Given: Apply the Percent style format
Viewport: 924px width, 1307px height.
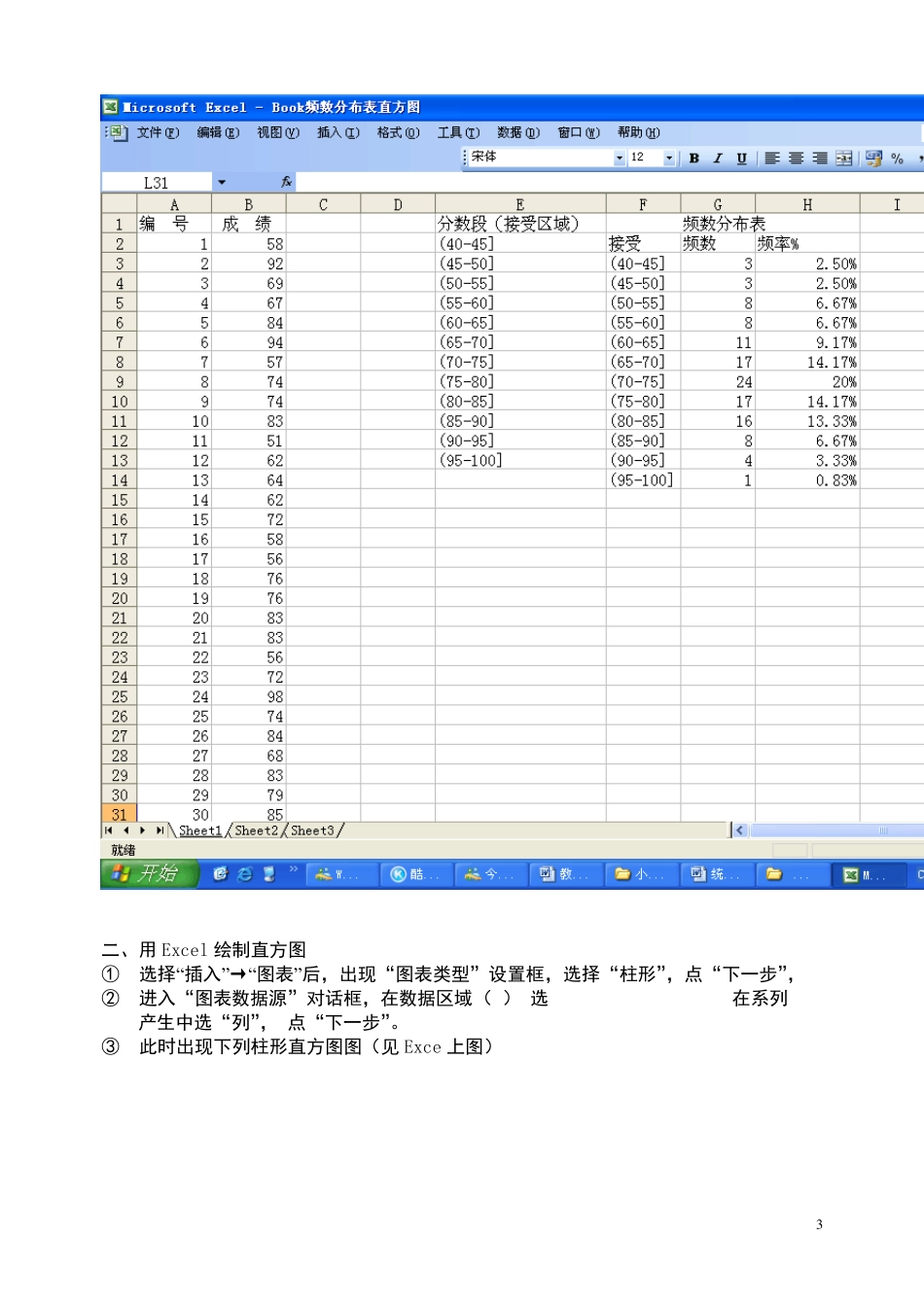Looking at the screenshot, I should [897, 159].
